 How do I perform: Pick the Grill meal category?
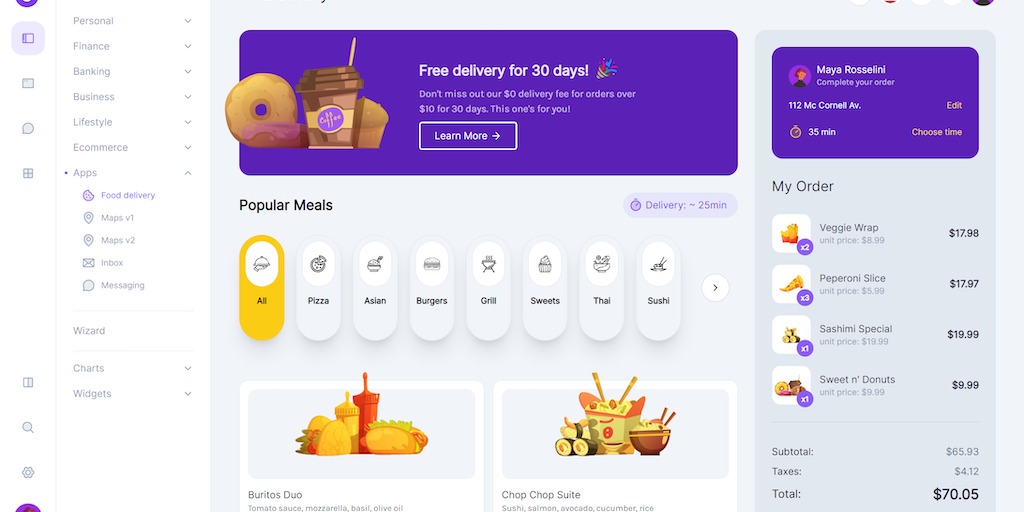tap(488, 287)
